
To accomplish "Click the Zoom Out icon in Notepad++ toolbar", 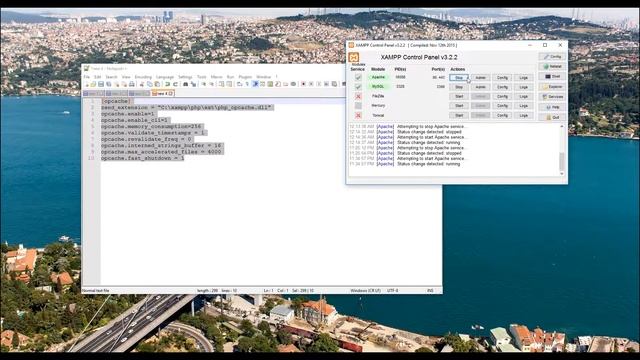I will coord(211,84).
